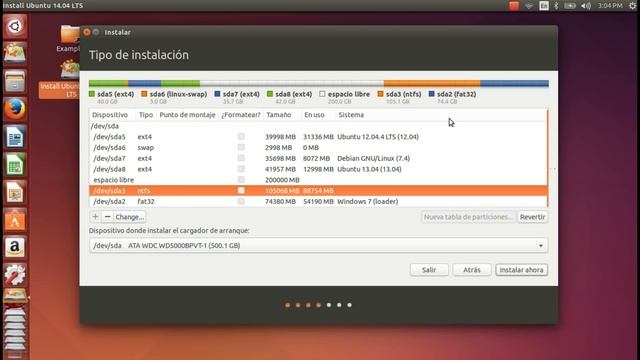Open the sound volume indicator
640x360 pixels.
586,6
